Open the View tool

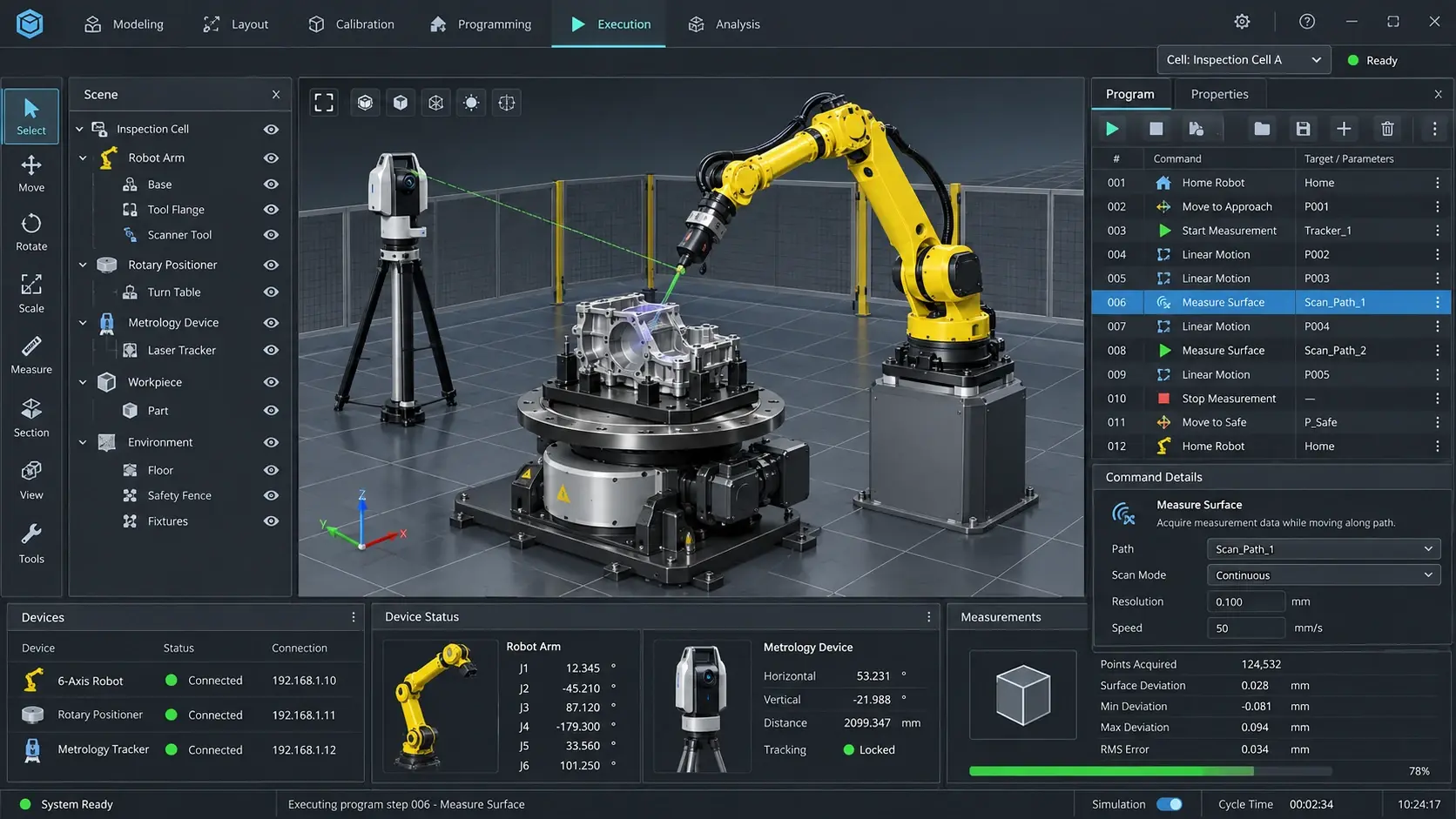tap(31, 480)
